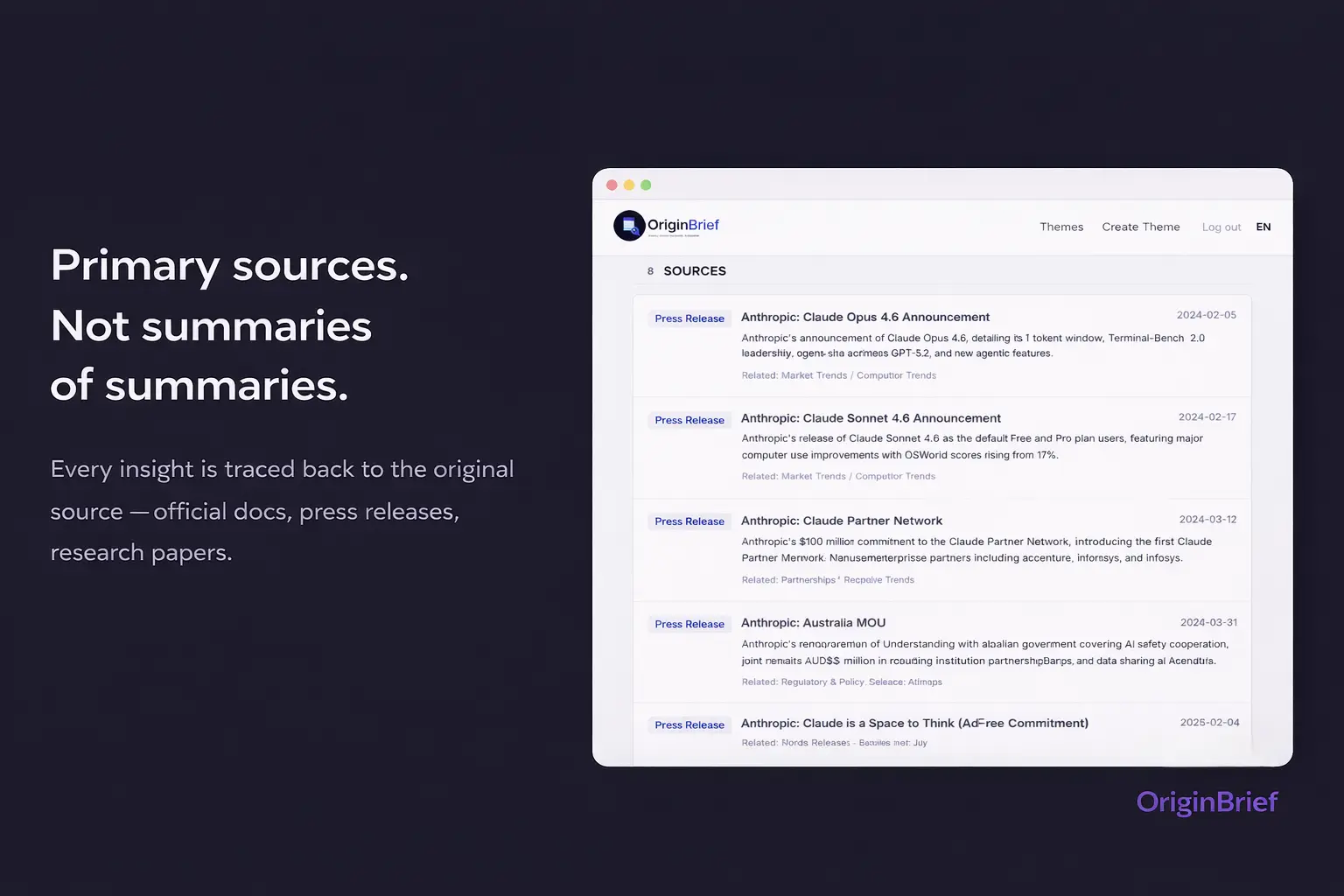Select the date 2024-03-12

[x=1207, y=520]
